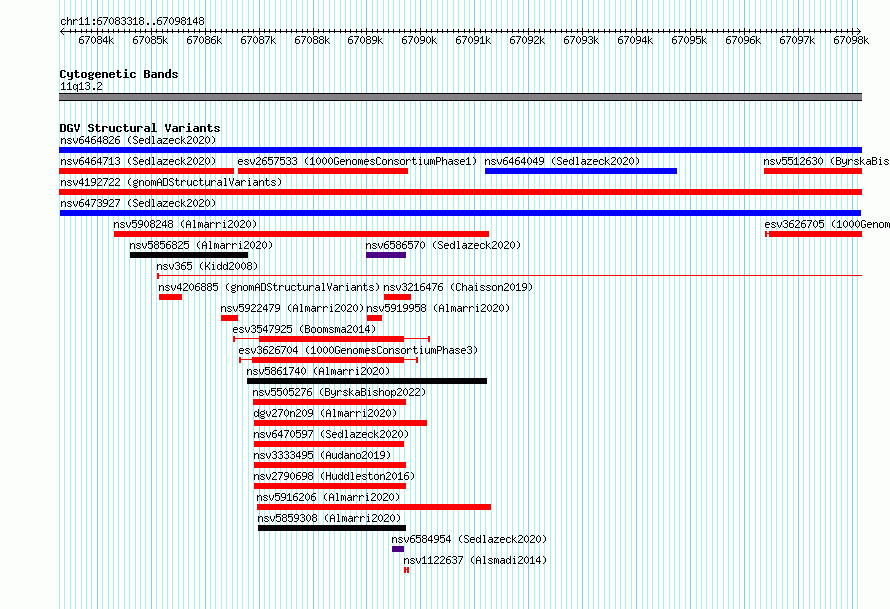Viewport: 890px width, 609px height.
Task: Click the red bar under nsv5505276
Action: pos(330,402)
